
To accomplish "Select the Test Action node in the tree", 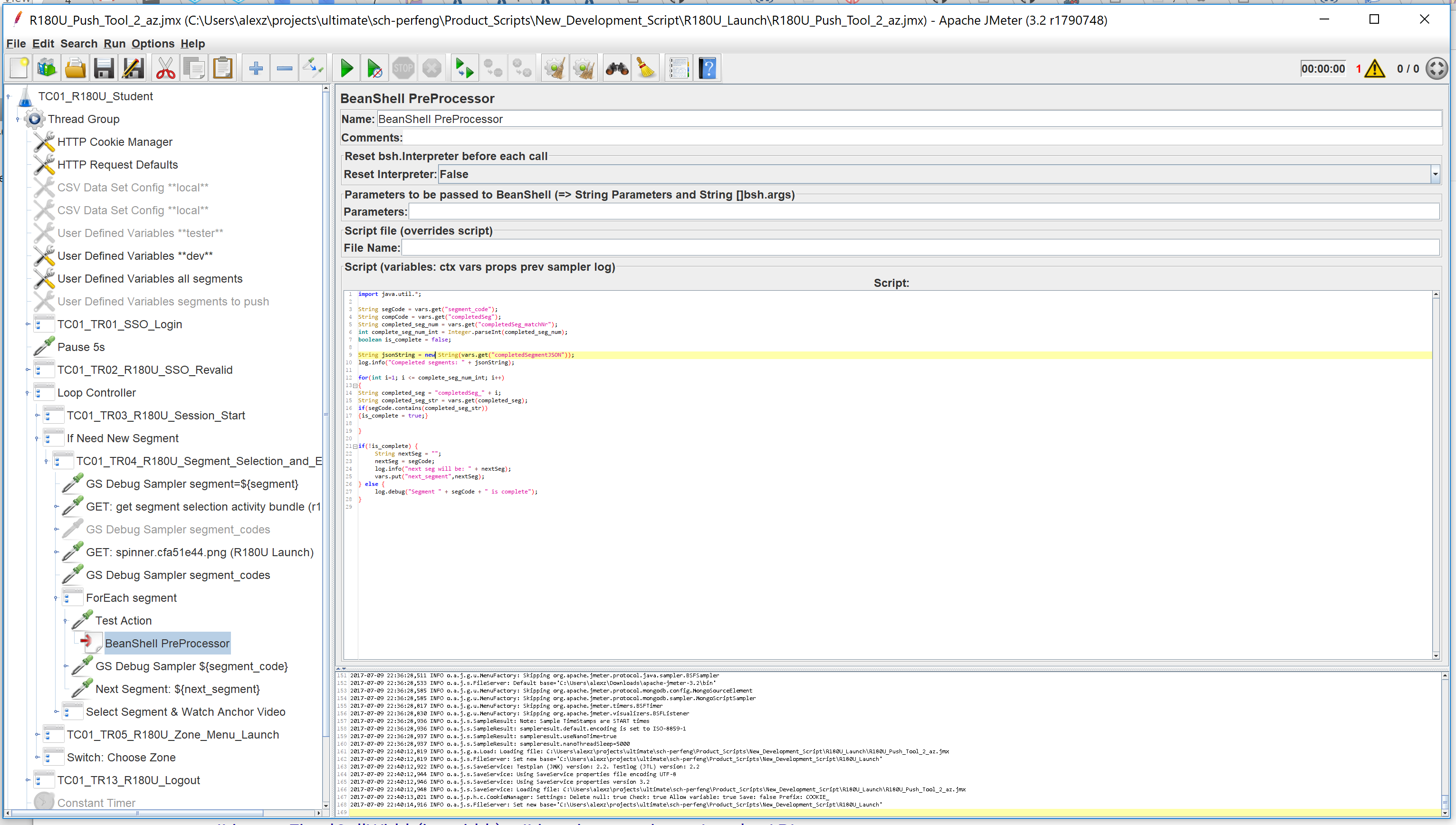I will tap(124, 620).
